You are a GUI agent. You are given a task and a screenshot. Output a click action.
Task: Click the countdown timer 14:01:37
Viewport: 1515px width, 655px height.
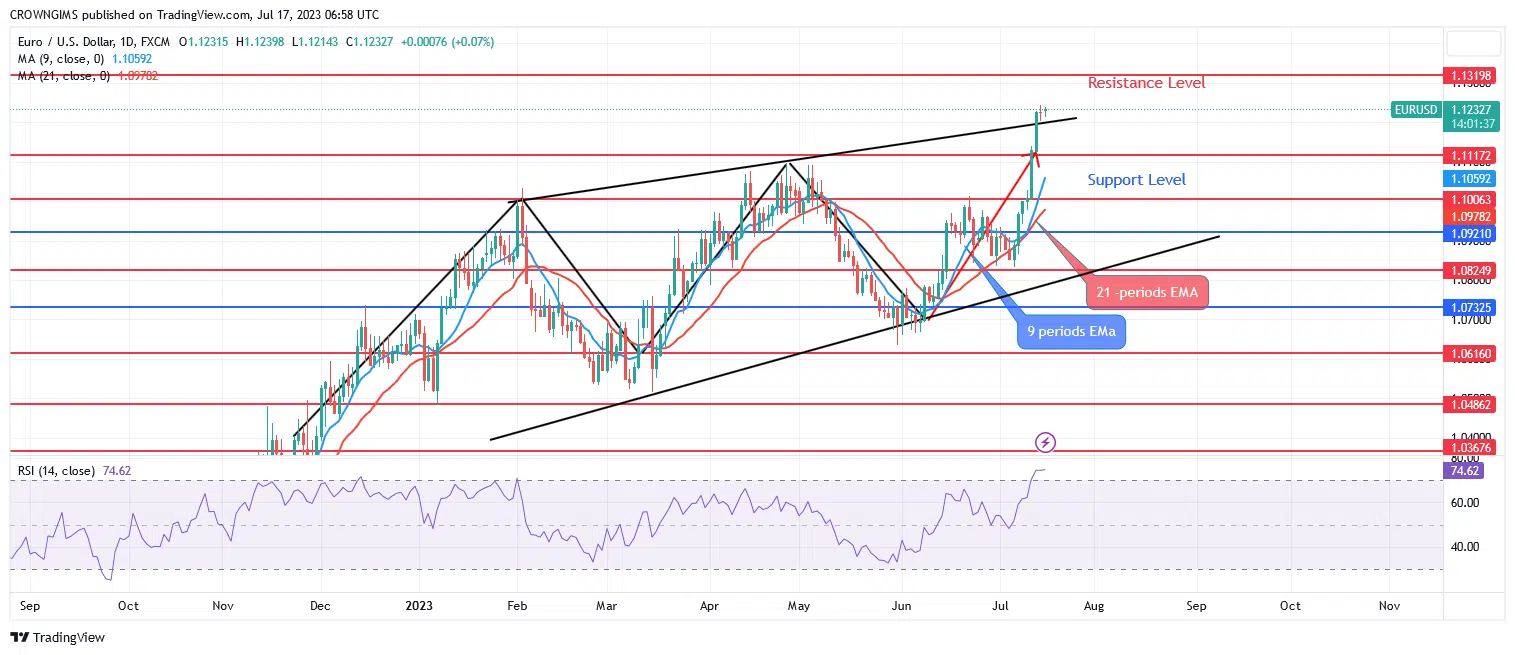1473,124
